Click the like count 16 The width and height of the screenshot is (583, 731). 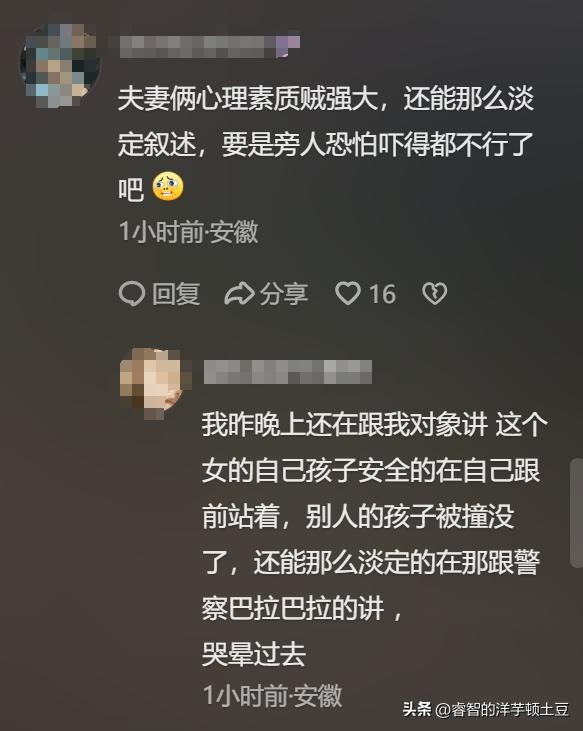383,294
